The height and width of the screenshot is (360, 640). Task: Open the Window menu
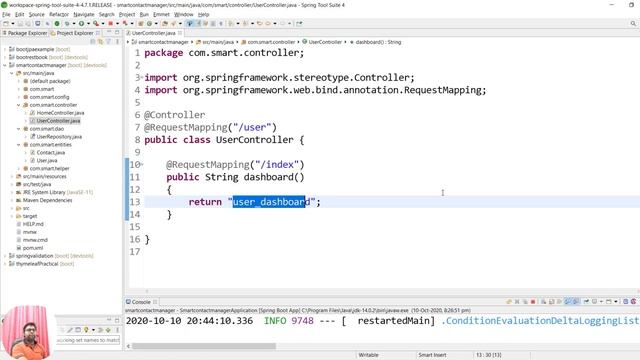pos(184,14)
